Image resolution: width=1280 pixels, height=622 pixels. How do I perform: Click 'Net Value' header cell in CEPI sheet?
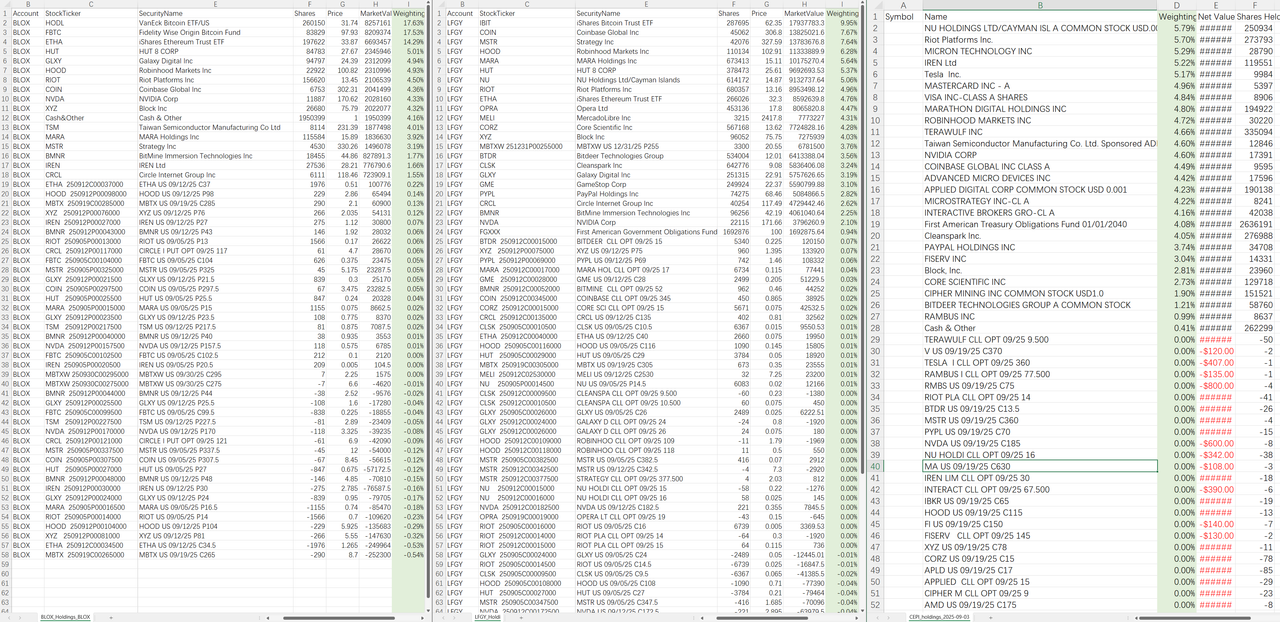coord(1216,16)
